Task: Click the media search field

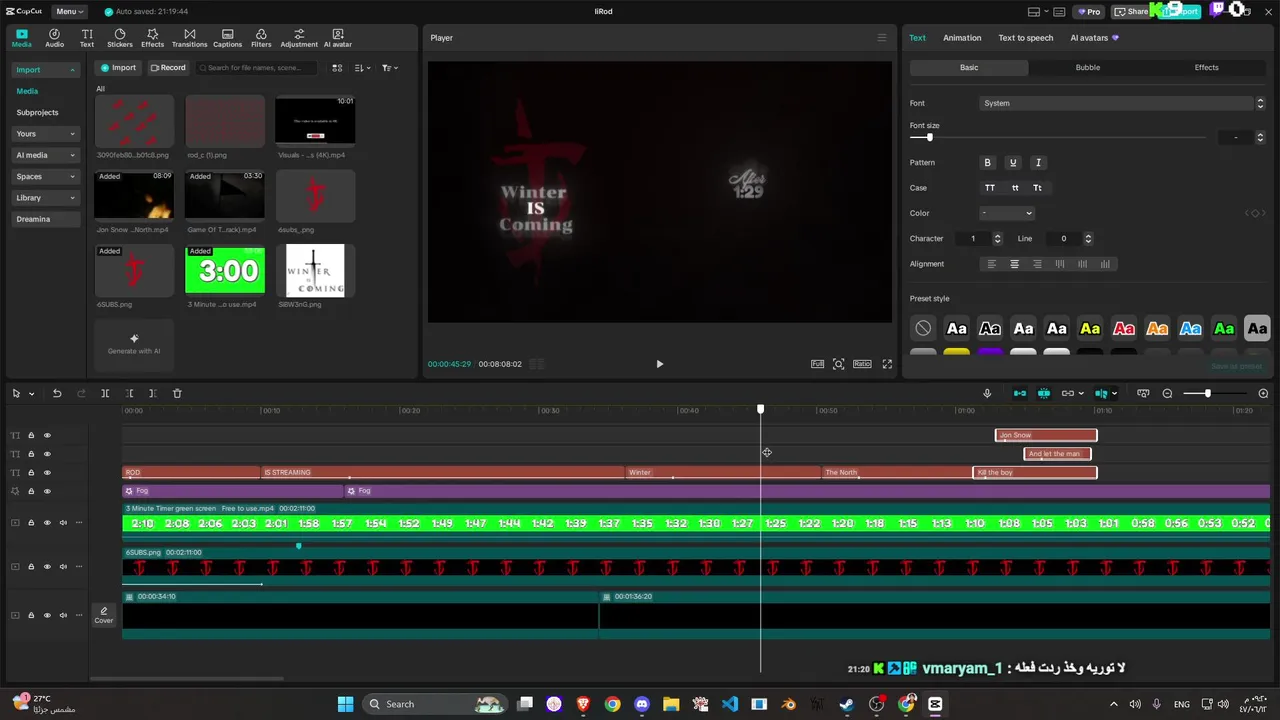Action: 256,68
